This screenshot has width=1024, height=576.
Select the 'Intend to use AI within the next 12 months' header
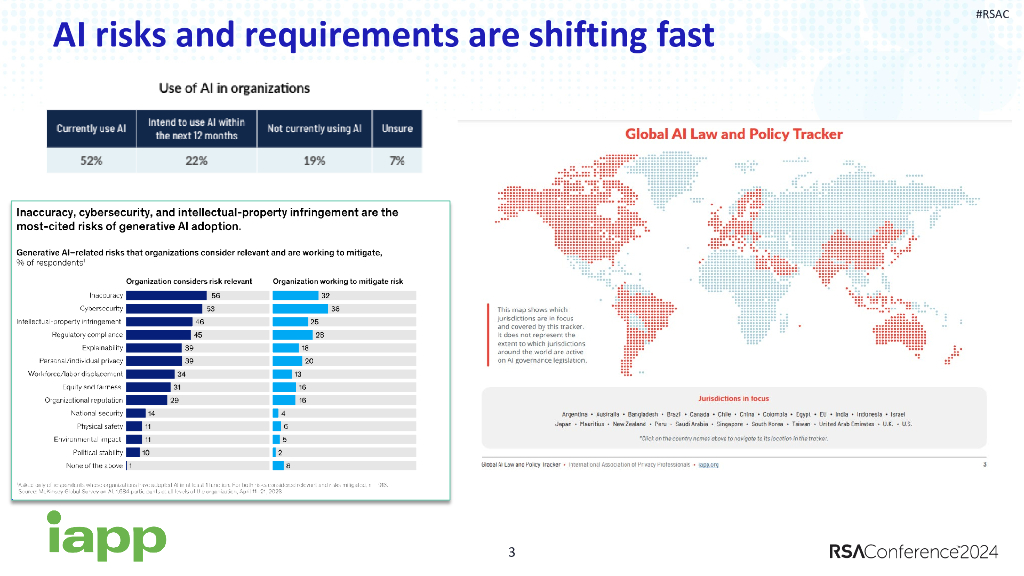[197, 129]
